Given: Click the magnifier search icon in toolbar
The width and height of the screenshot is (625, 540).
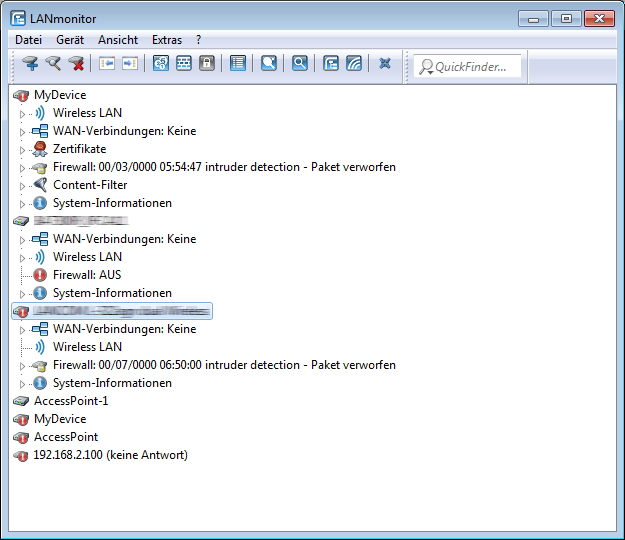Looking at the screenshot, I should (x=299, y=63).
